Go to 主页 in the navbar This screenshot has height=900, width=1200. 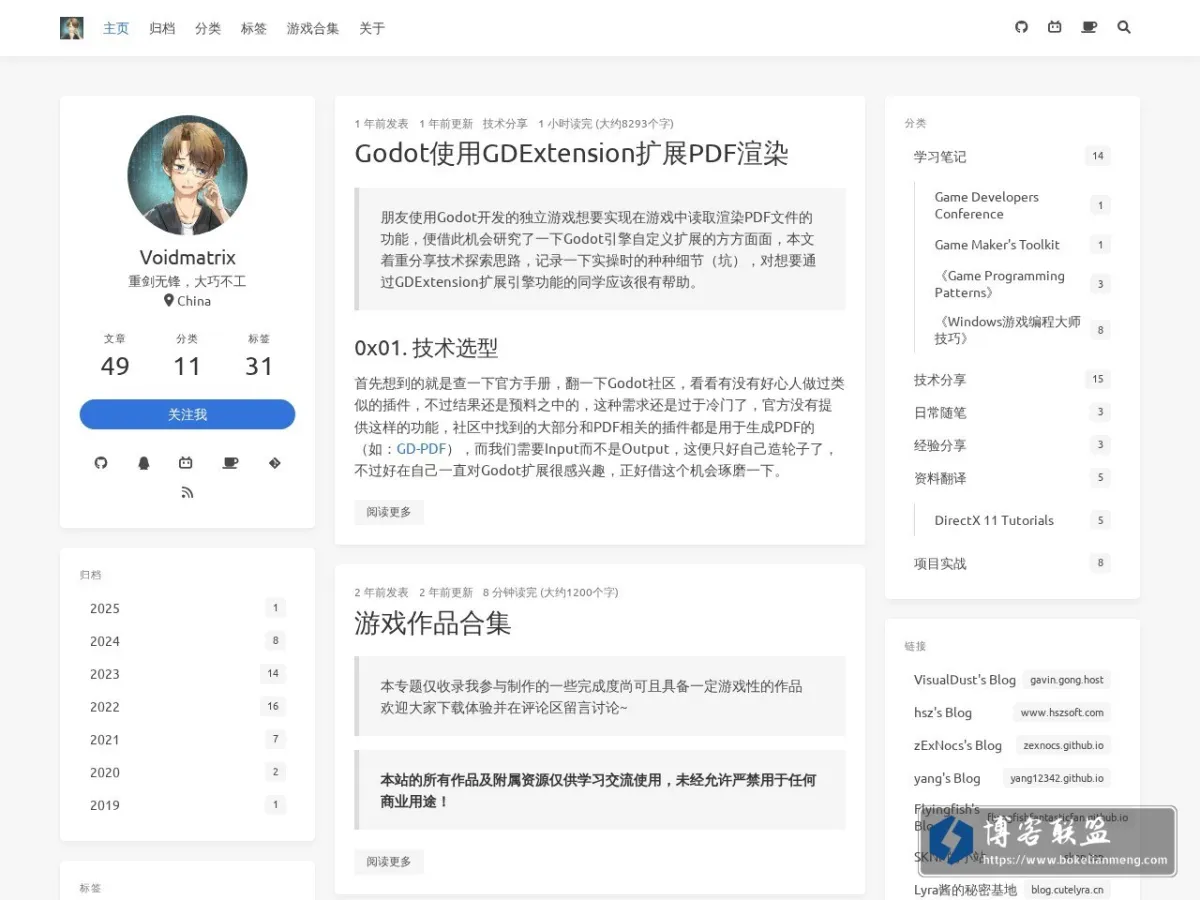pos(116,28)
